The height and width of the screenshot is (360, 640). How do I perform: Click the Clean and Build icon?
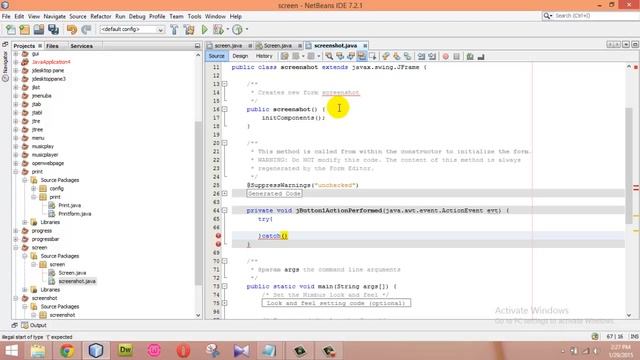[x=189, y=29]
